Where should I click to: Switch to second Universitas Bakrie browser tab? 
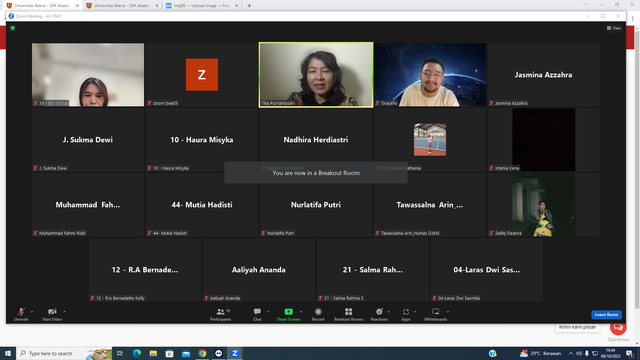point(122,6)
